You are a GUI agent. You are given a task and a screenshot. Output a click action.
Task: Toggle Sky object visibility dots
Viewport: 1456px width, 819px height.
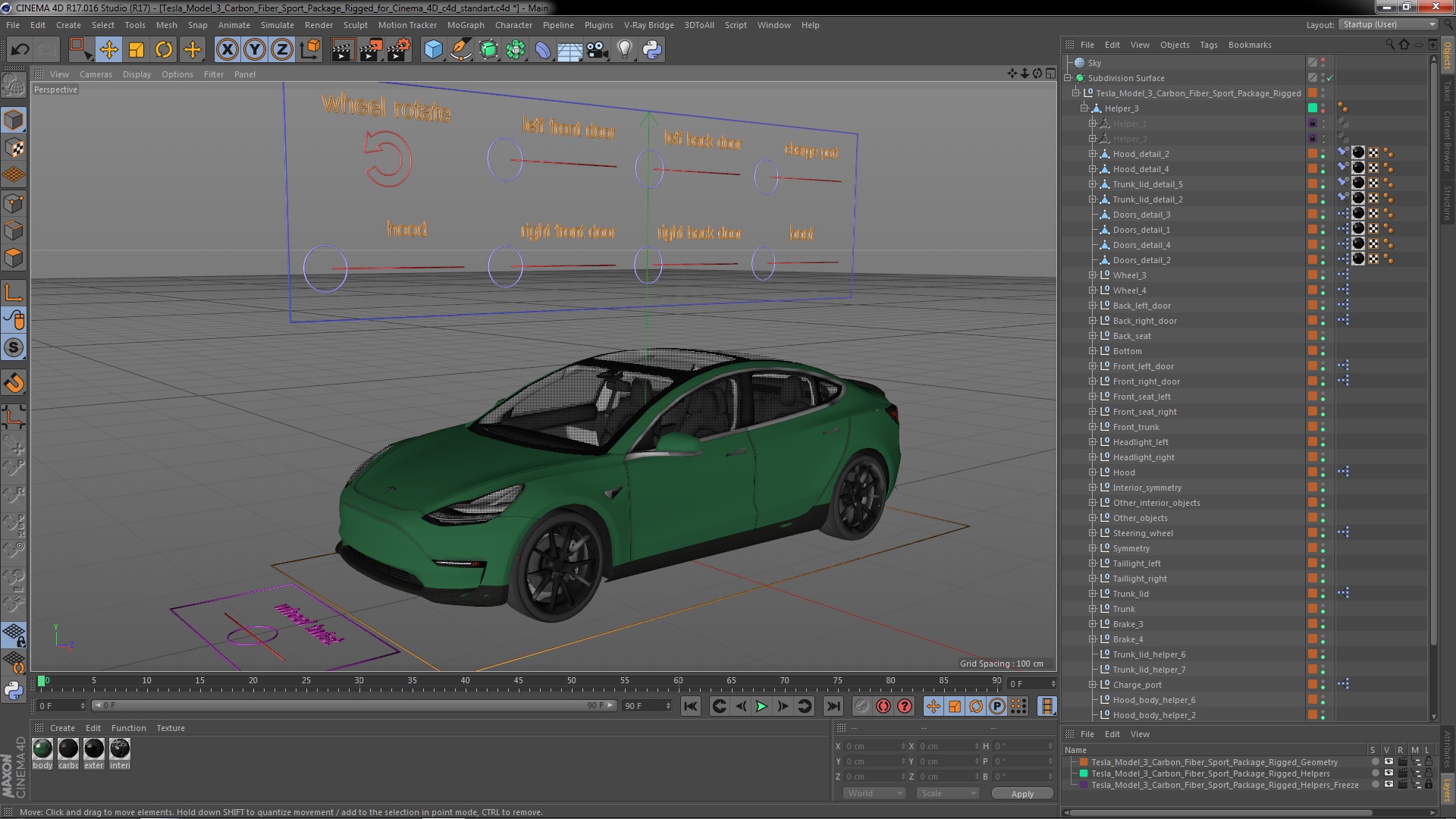pos(1323,63)
